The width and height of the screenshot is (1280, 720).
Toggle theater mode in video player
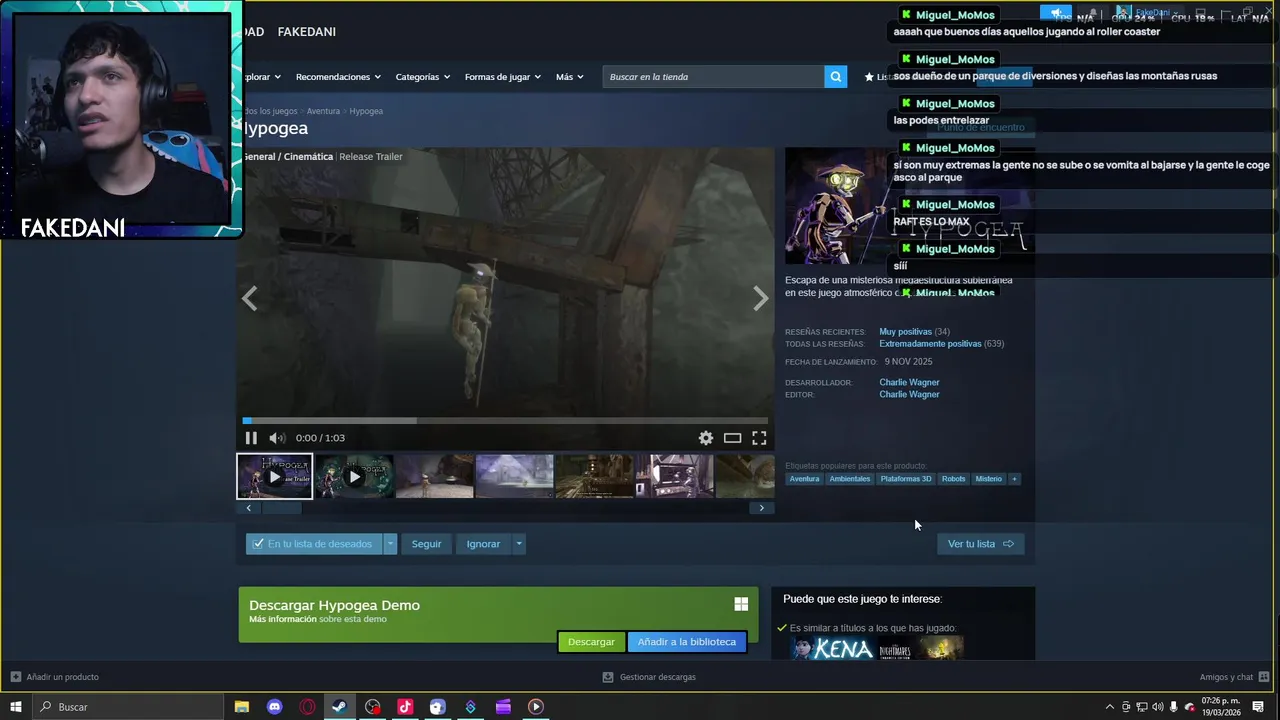pyautogui.click(x=733, y=438)
